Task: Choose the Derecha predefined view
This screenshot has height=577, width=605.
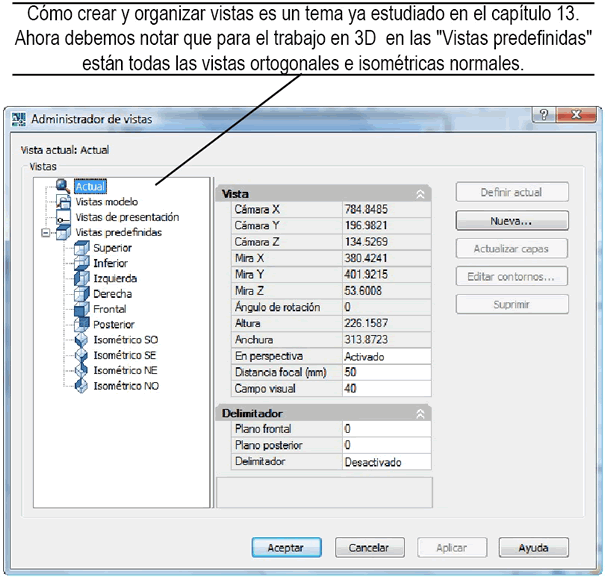Action: coord(113,294)
